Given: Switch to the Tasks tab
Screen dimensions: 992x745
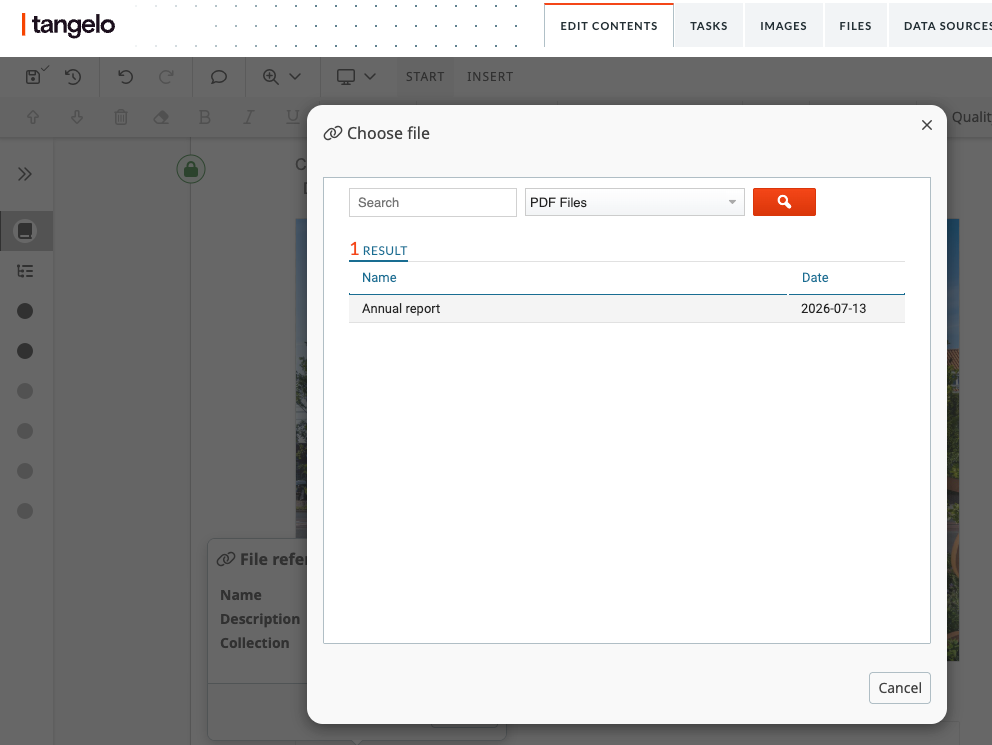Looking at the screenshot, I should pyautogui.click(x=709, y=26).
